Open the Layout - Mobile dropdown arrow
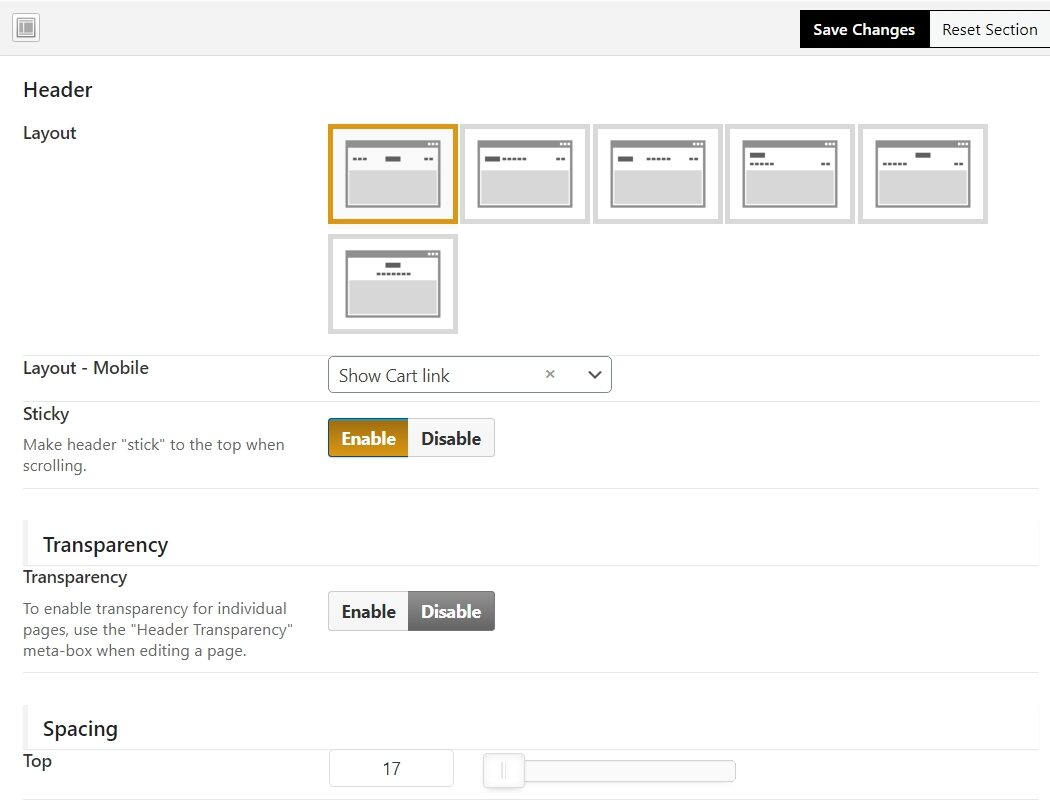The height and width of the screenshot is (800, 1050). tap(595, 375)
